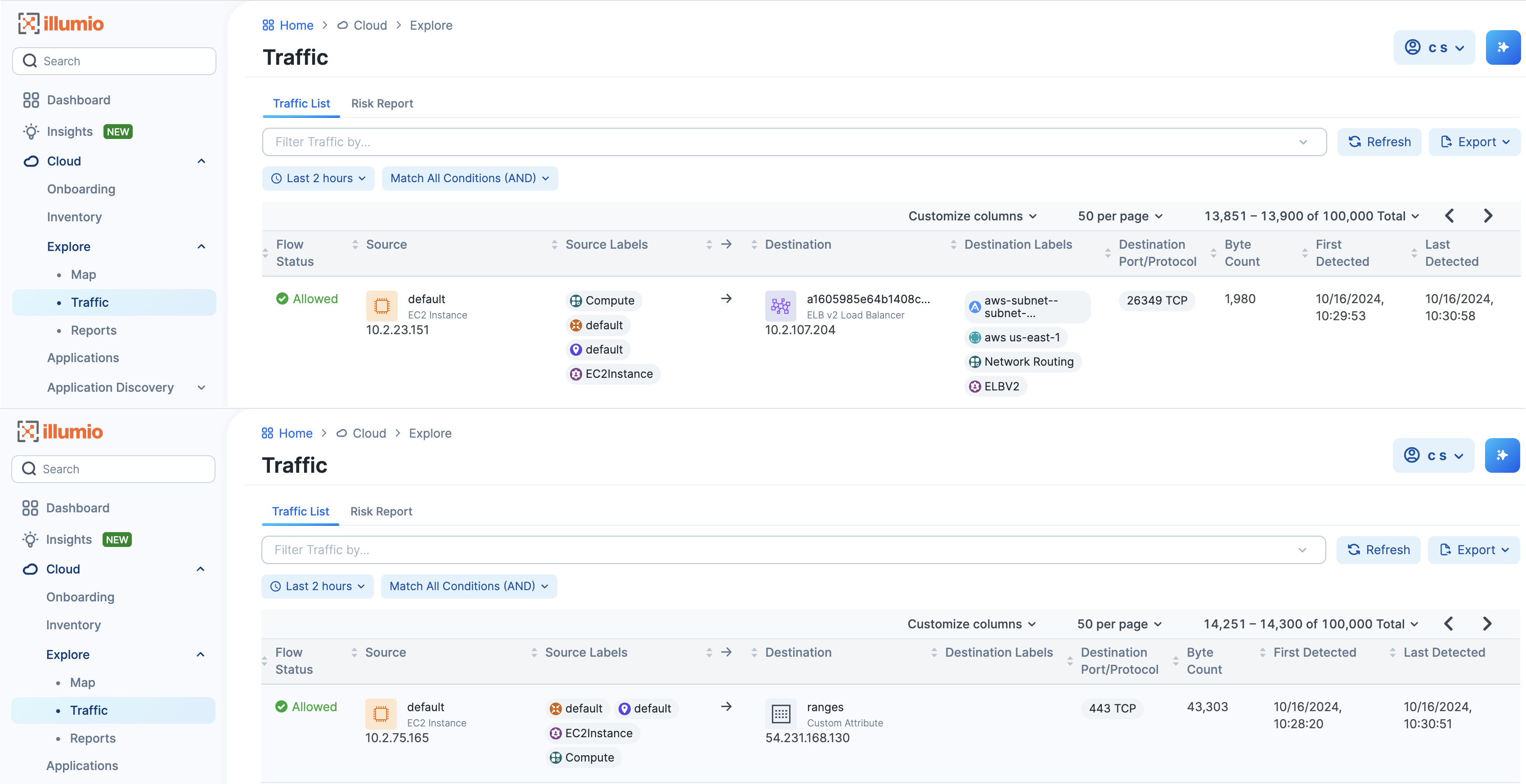Viewport: 1526px width, 784px height.
Task: Open the 14,251 – 14,300 of 100,000 Total dropdown
Action: coord(1311,624)
